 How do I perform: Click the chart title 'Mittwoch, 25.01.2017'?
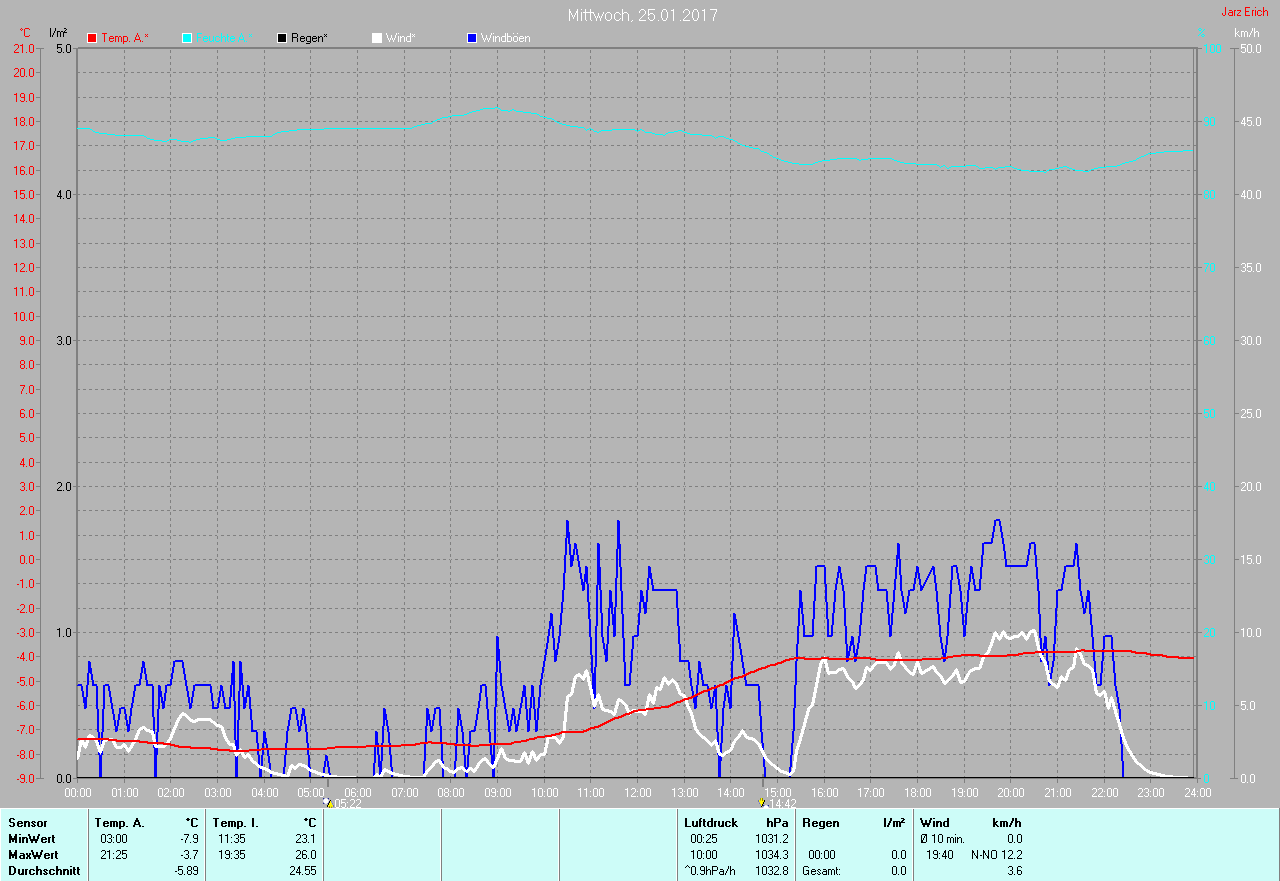(642, 15)
